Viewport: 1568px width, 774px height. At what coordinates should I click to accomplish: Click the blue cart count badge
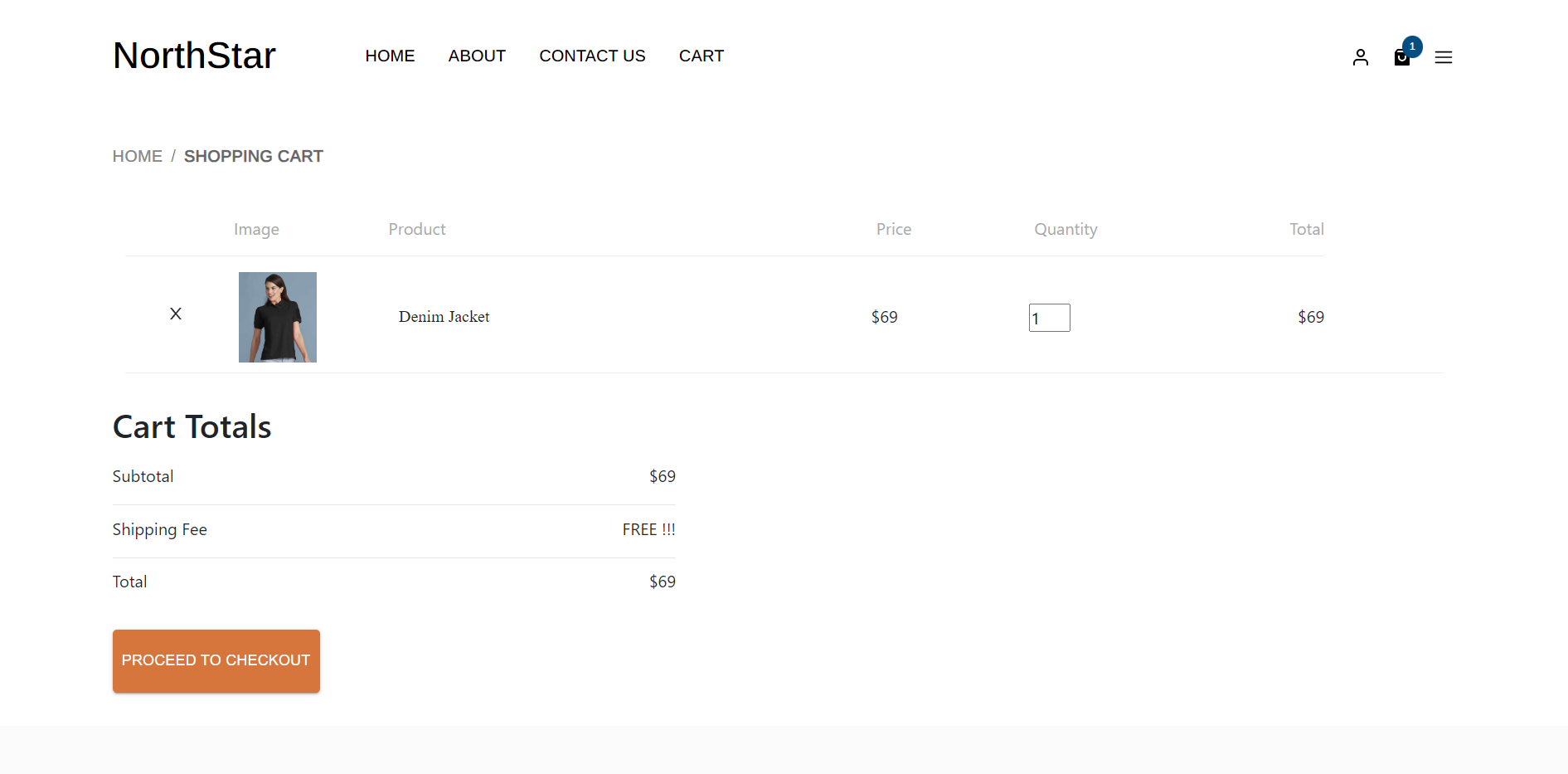pyautogui.click(x=1412, y=46)
